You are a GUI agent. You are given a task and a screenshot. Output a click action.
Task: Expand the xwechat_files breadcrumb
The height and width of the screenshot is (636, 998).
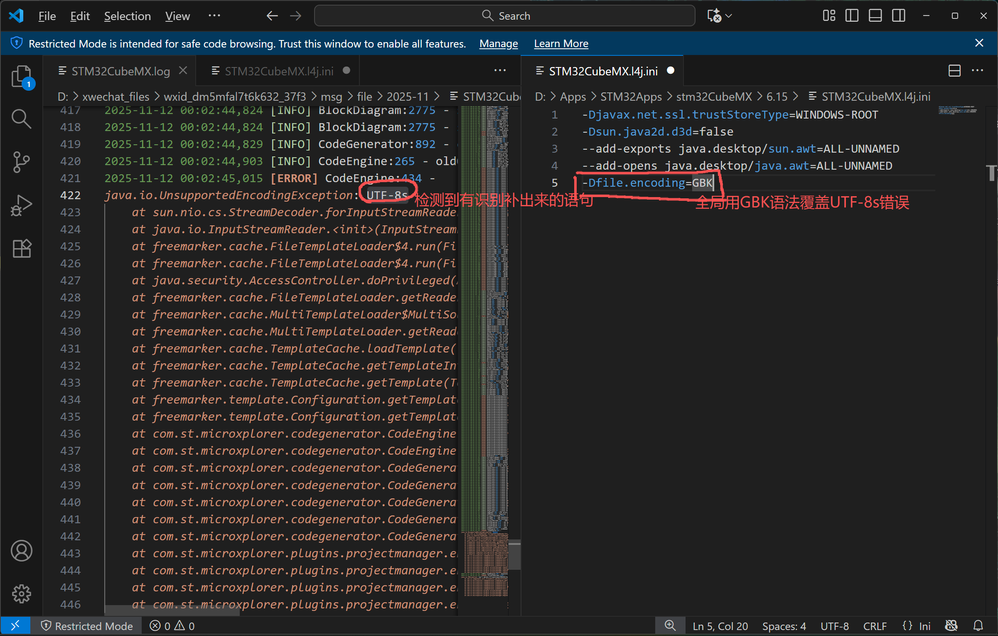coord(115,97)
